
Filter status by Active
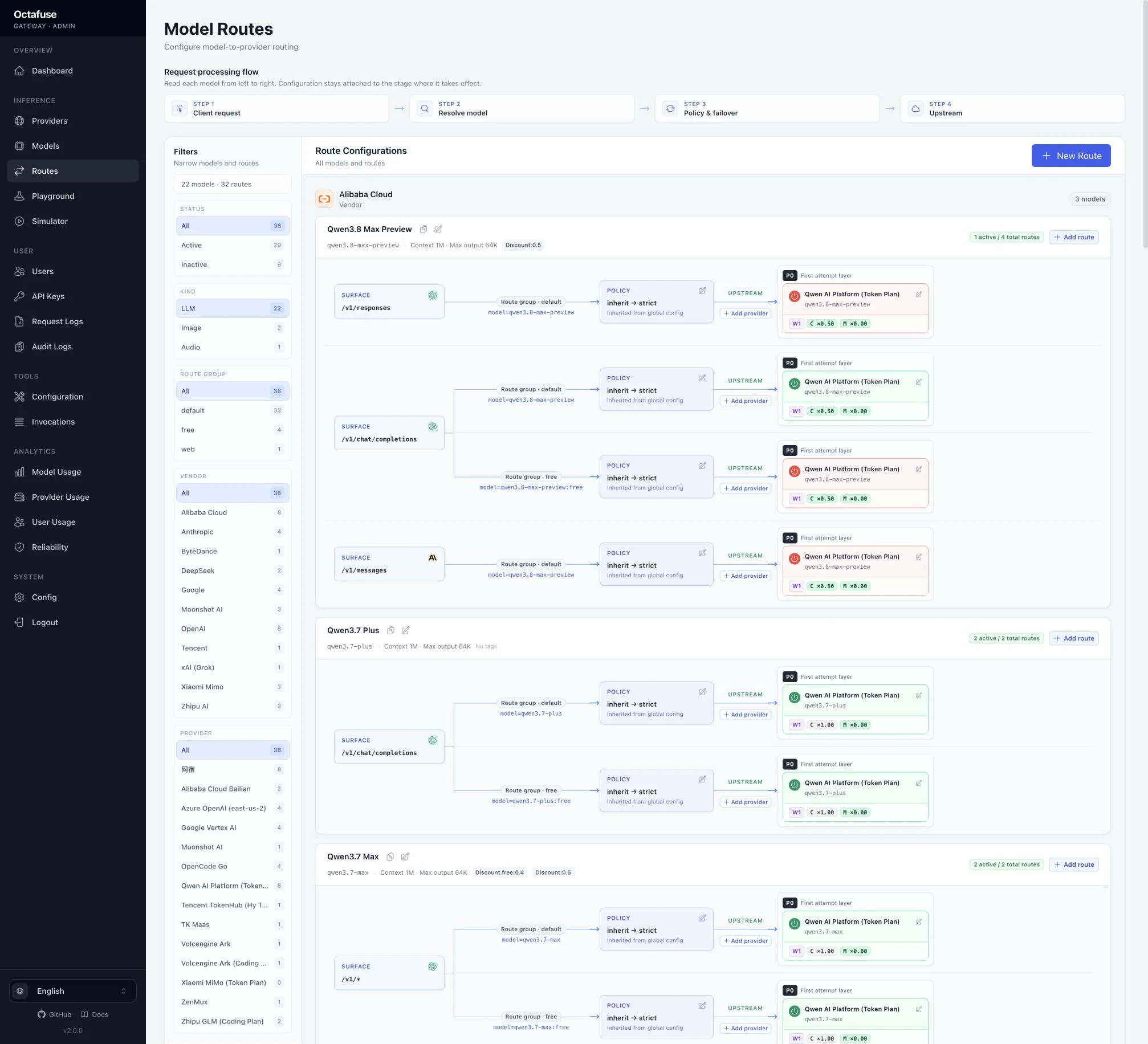(x=233, y=245)
